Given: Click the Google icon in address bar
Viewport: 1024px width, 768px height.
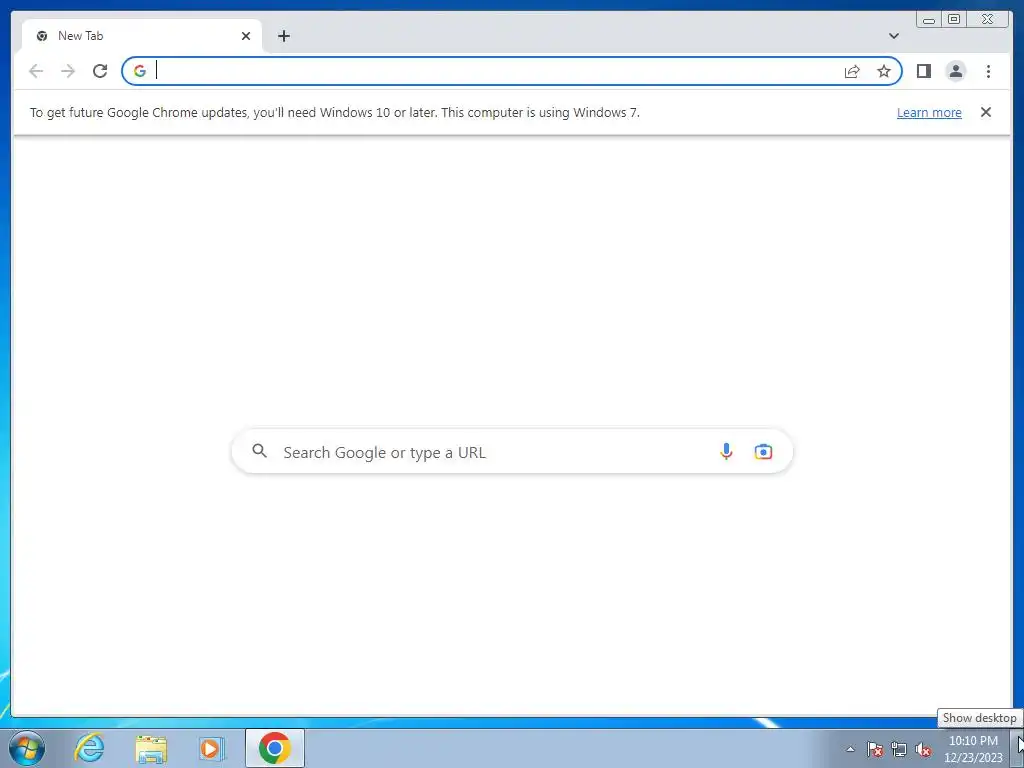Looking at the screenshot, I should click(x=140, y=71).
